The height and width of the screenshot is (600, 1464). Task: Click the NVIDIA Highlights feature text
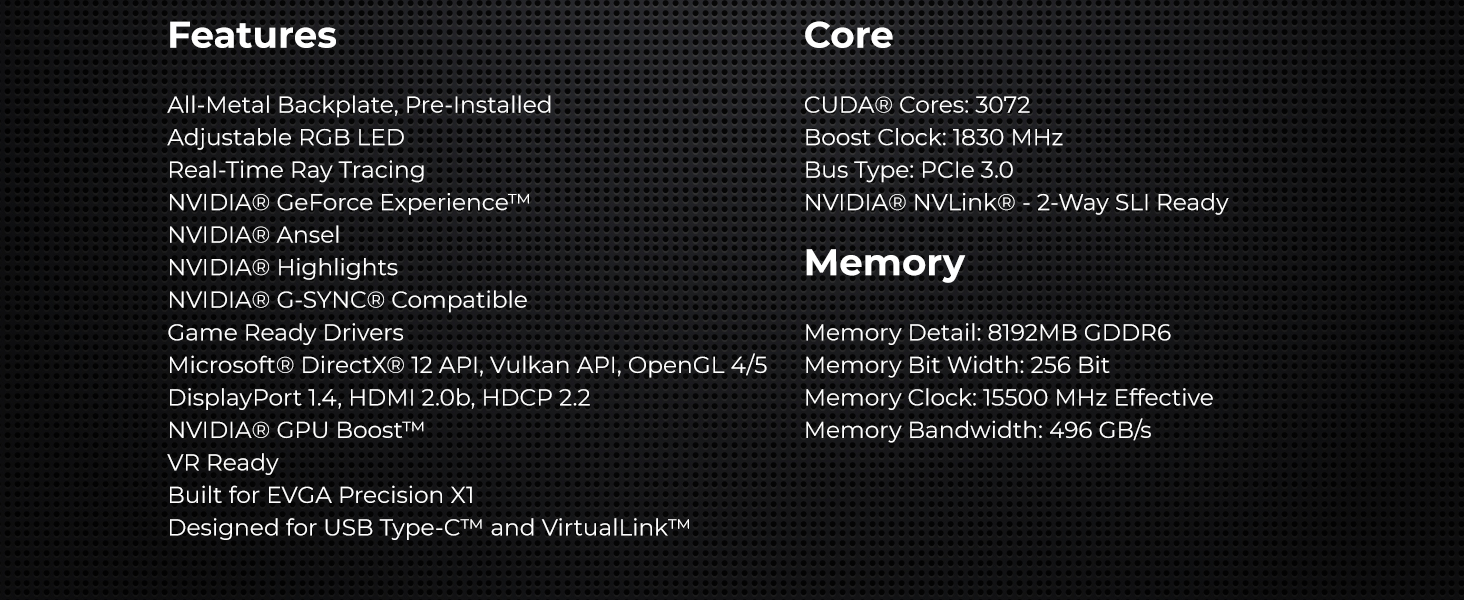coord(283,268)
